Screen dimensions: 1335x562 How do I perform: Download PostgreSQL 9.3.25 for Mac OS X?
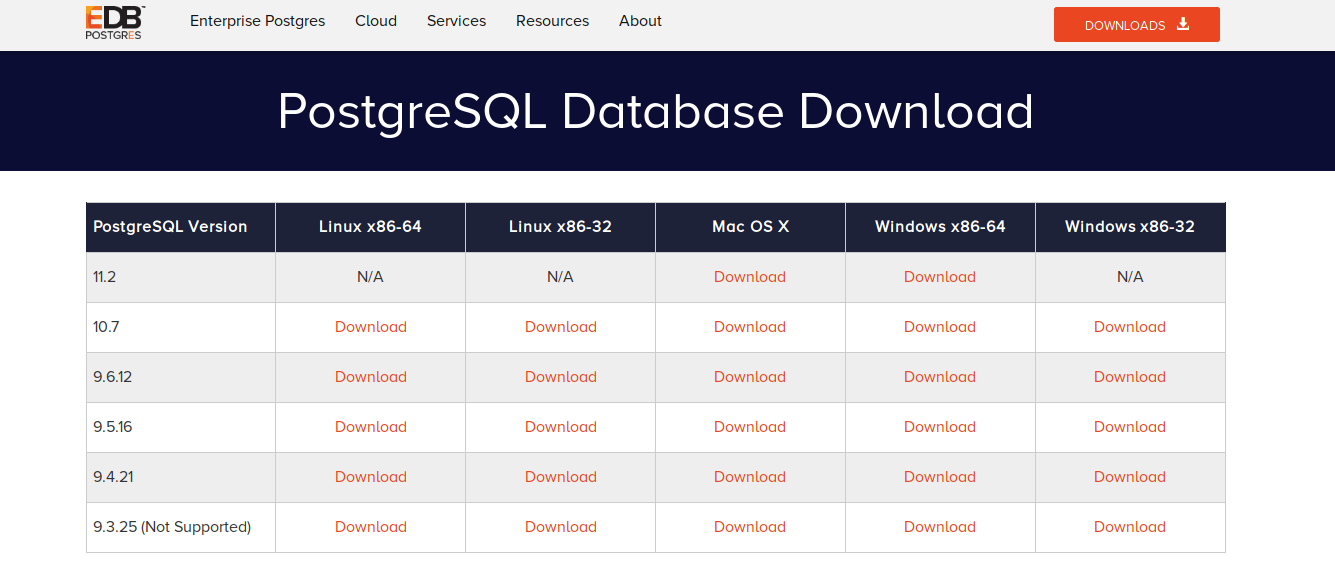(750, 527)
